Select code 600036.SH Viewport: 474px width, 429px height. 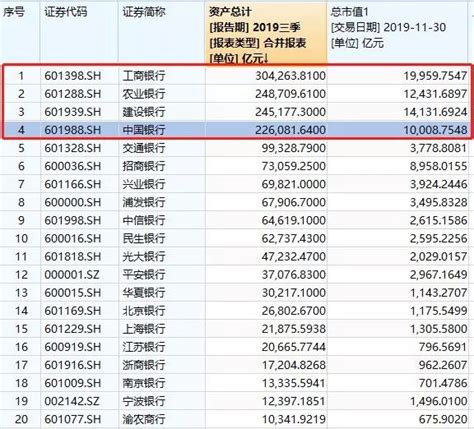(73, 166)
